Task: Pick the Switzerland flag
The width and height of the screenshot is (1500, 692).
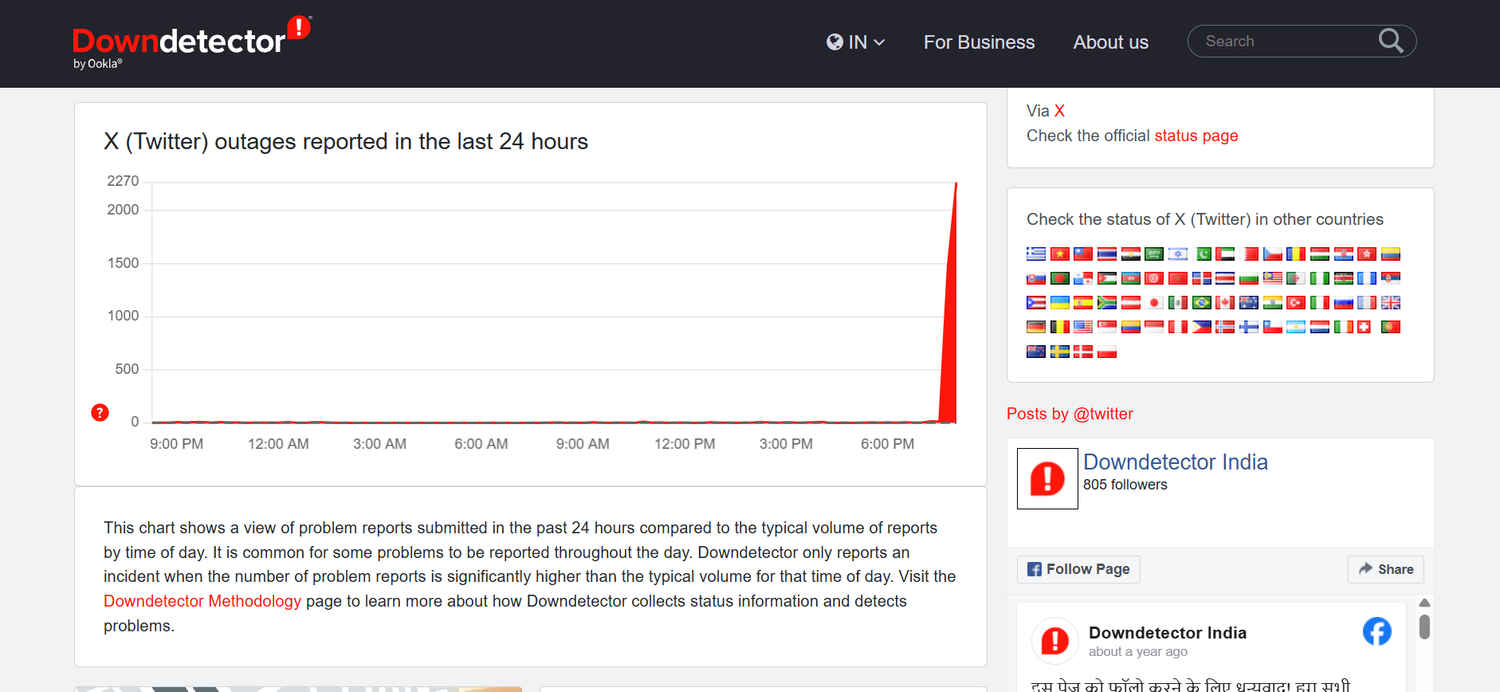Action: [1364, 327]
